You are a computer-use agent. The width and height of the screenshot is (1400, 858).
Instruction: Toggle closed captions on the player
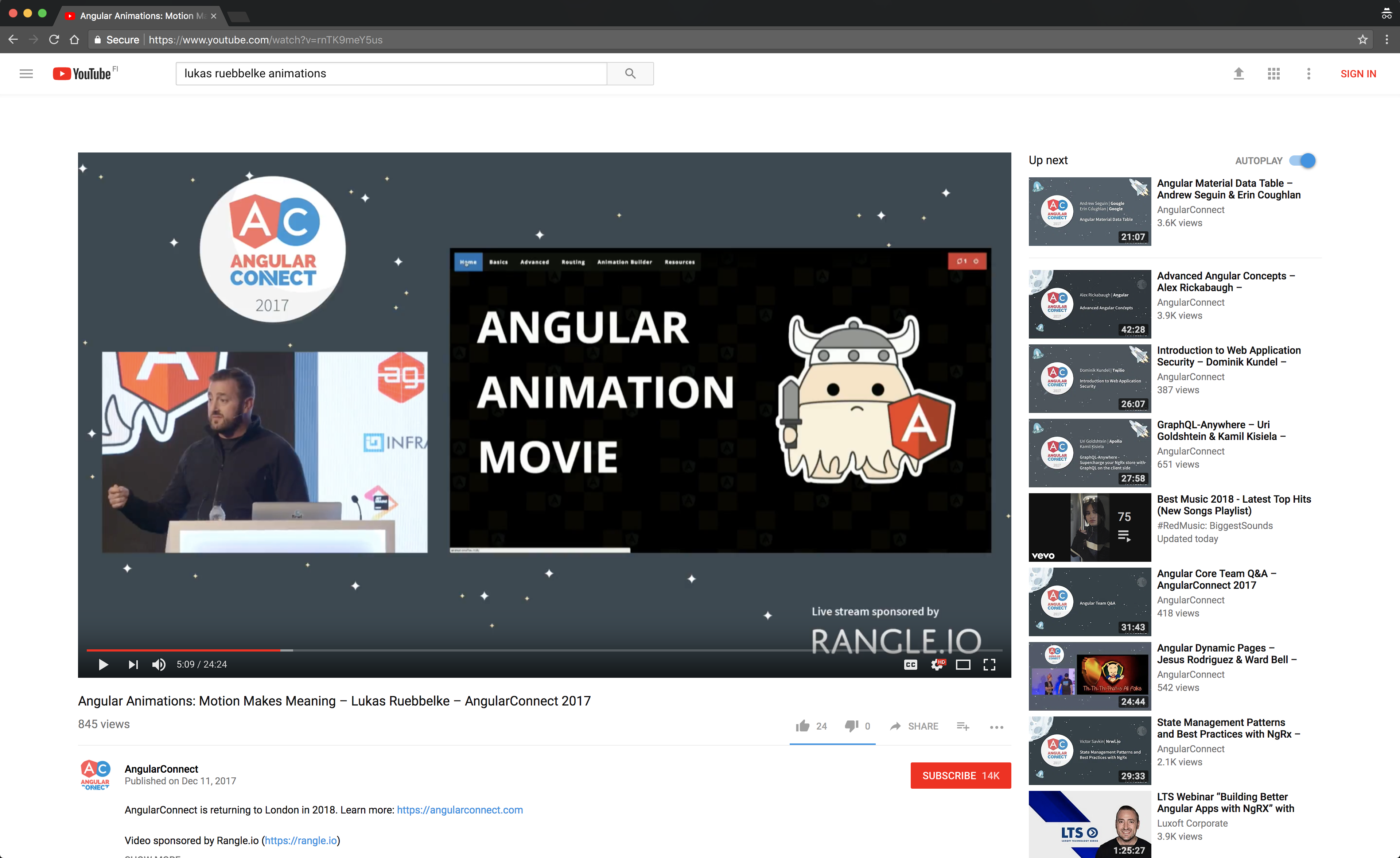[910, 665]
